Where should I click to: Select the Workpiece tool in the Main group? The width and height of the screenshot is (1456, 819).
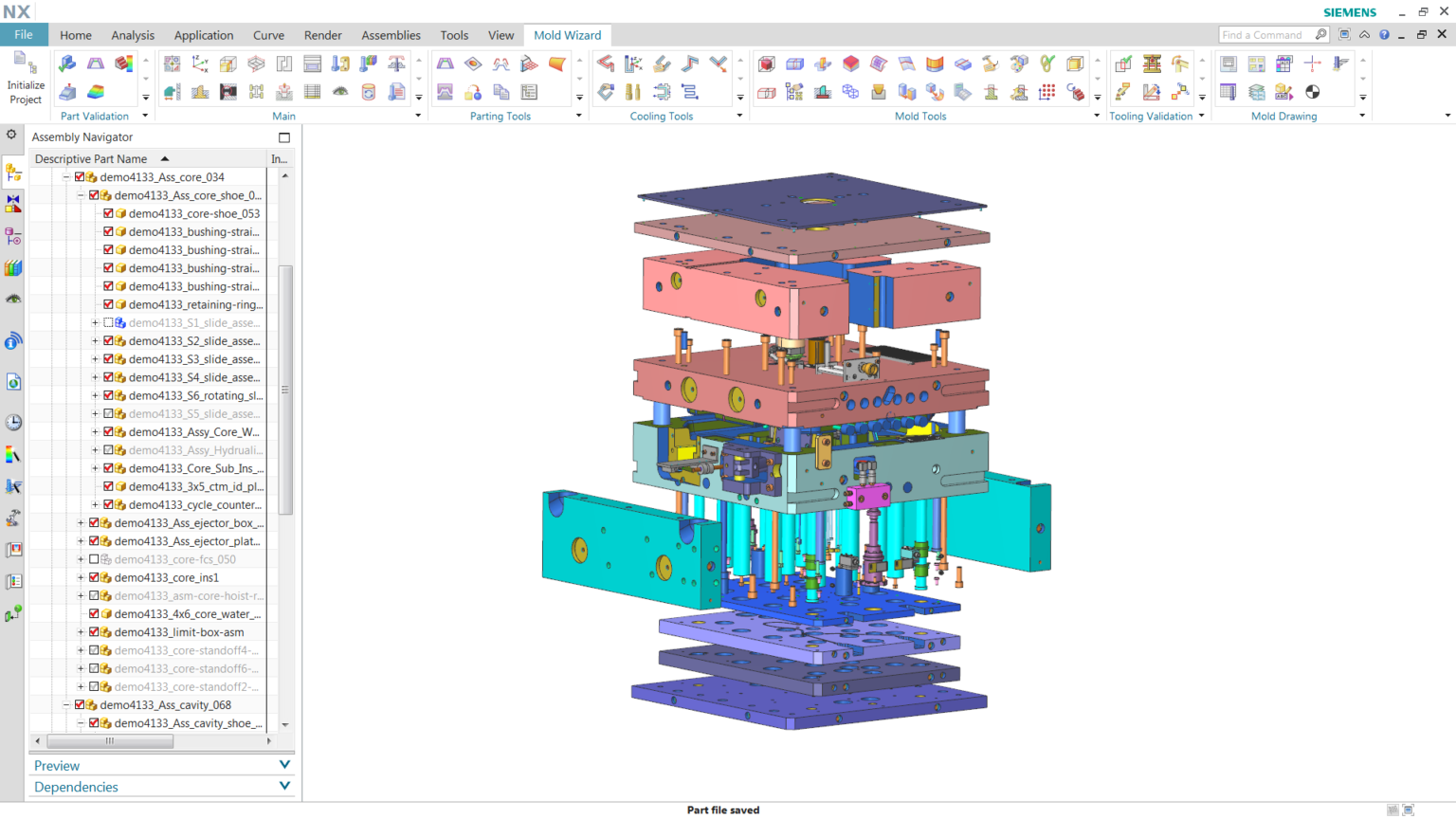pyautogui.click(x=228, y=64)
